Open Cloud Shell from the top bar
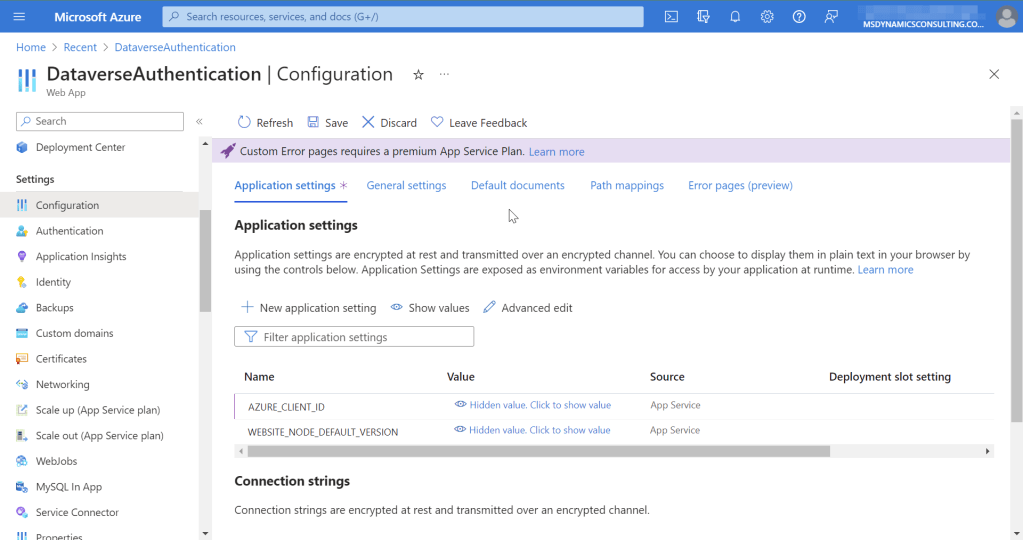Screen dimensions: 1023x540 point(671,17)
